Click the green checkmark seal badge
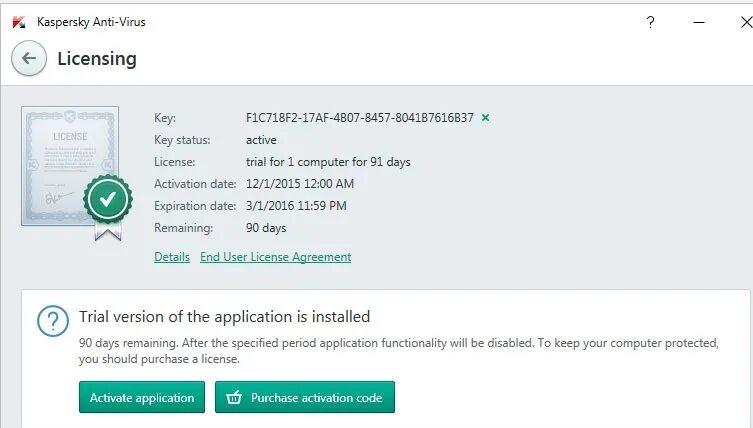 (108, 199)
